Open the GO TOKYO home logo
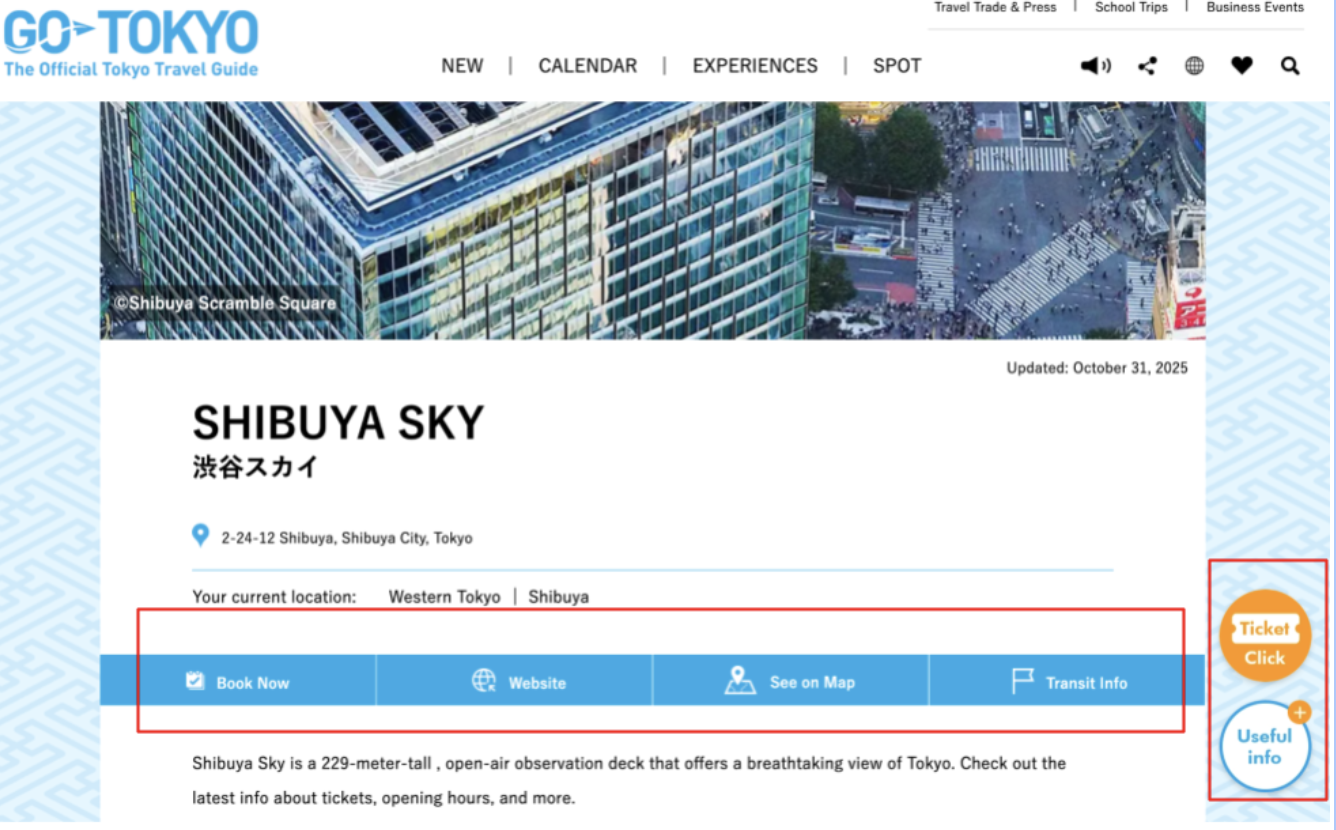This screenshot has height=830, width=1336. pyautogui.click(x=131, y=44)
